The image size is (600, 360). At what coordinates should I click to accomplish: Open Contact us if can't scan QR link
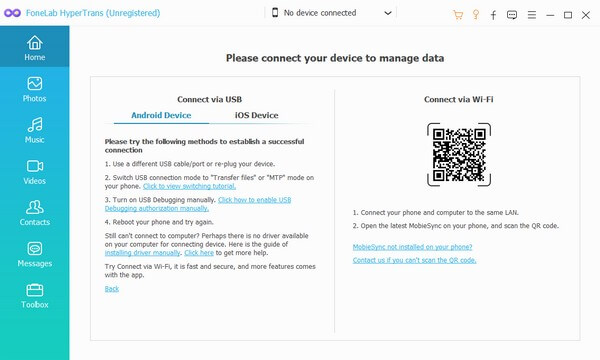pos(414,260)
